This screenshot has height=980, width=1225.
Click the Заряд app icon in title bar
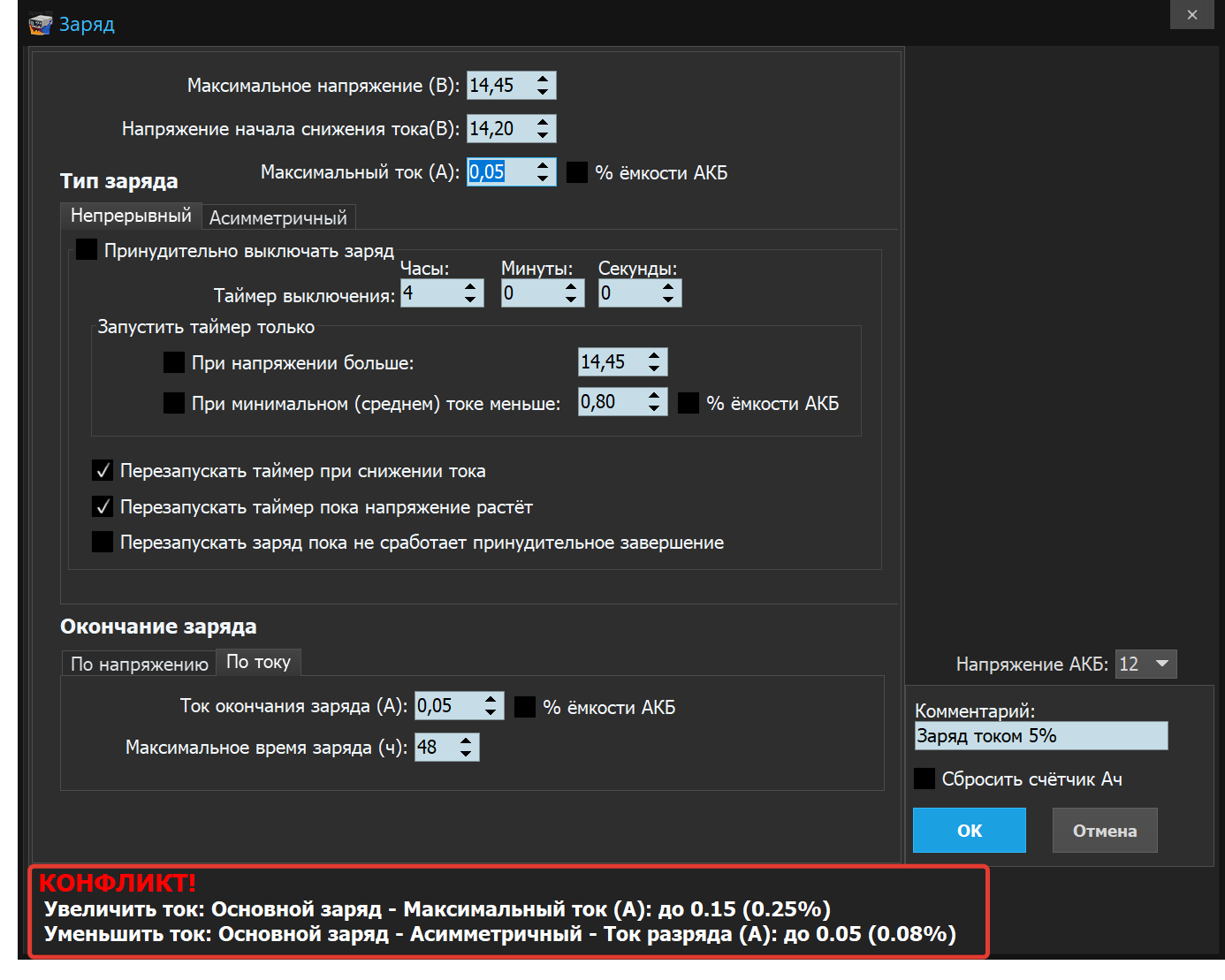(x=40, y=24)
